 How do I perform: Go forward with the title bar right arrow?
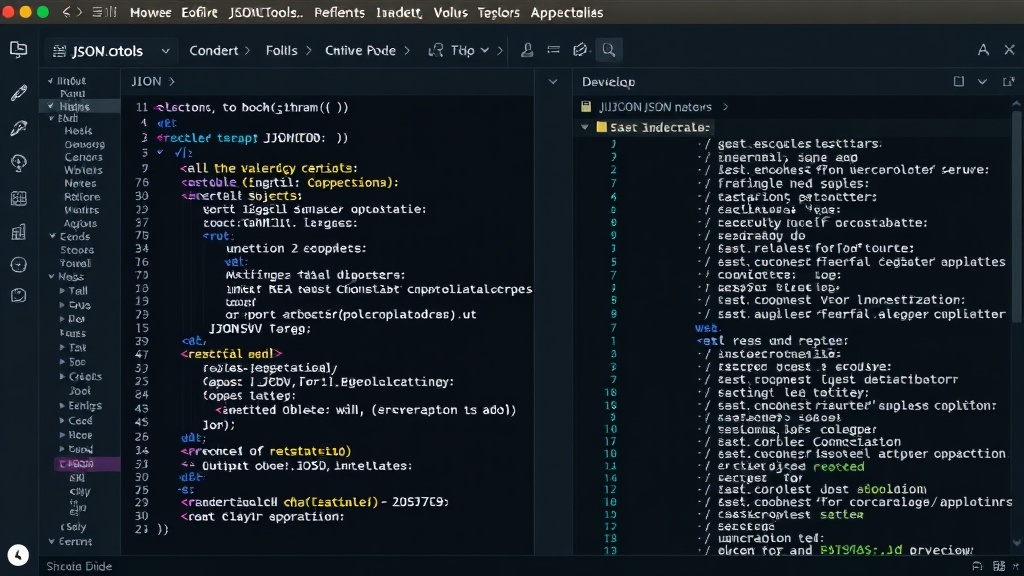click(79, 12)
